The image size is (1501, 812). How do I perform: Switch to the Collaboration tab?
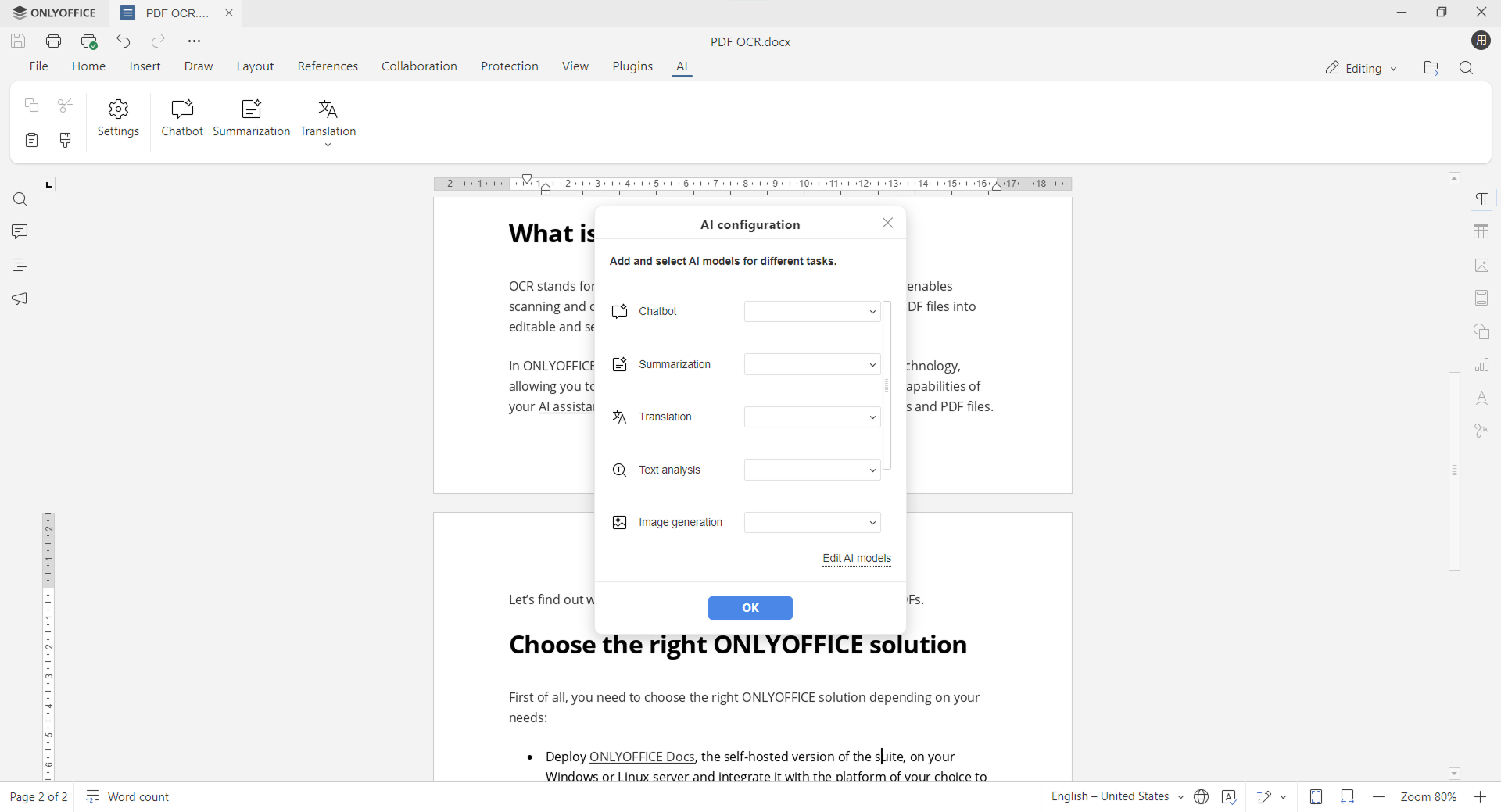coord(420,67)
